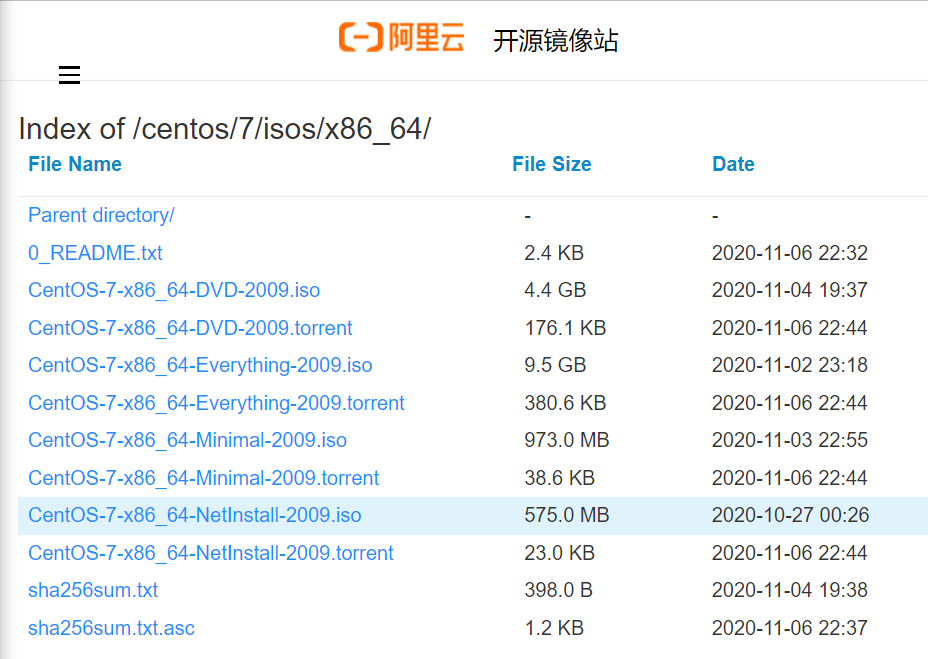Sort by the File Size column header
This screenshot has width=928, height=659.
click(551, 164)
